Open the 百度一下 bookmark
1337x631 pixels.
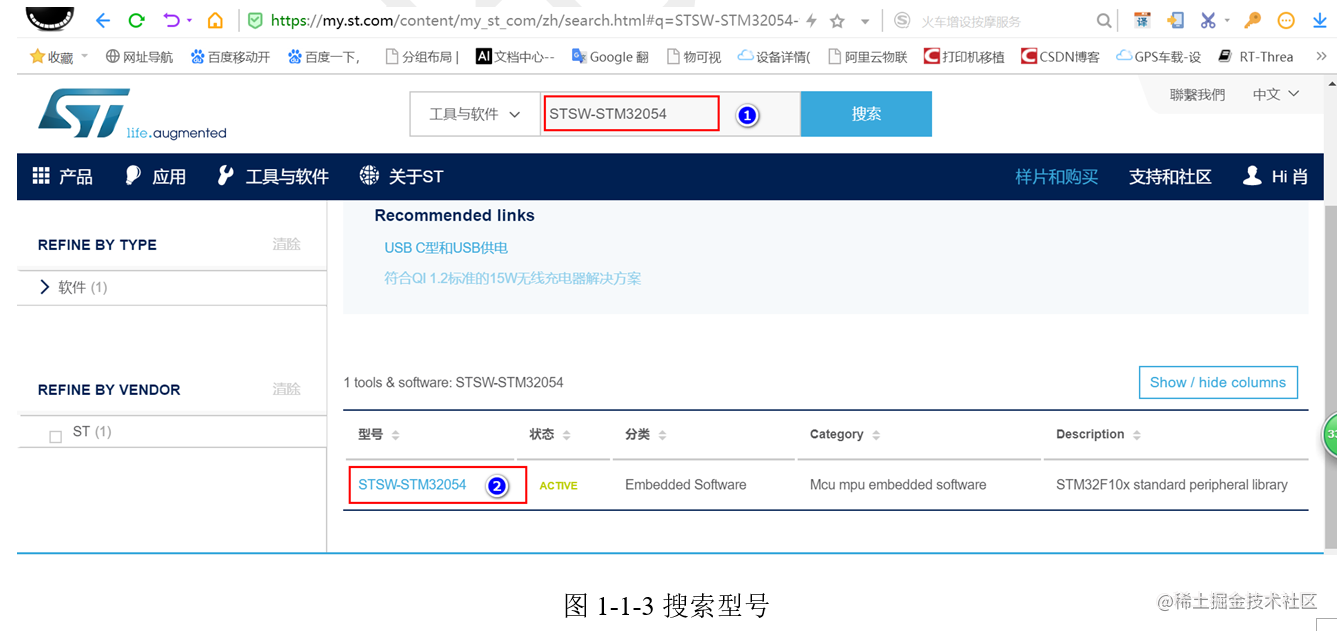click(324, 57)
